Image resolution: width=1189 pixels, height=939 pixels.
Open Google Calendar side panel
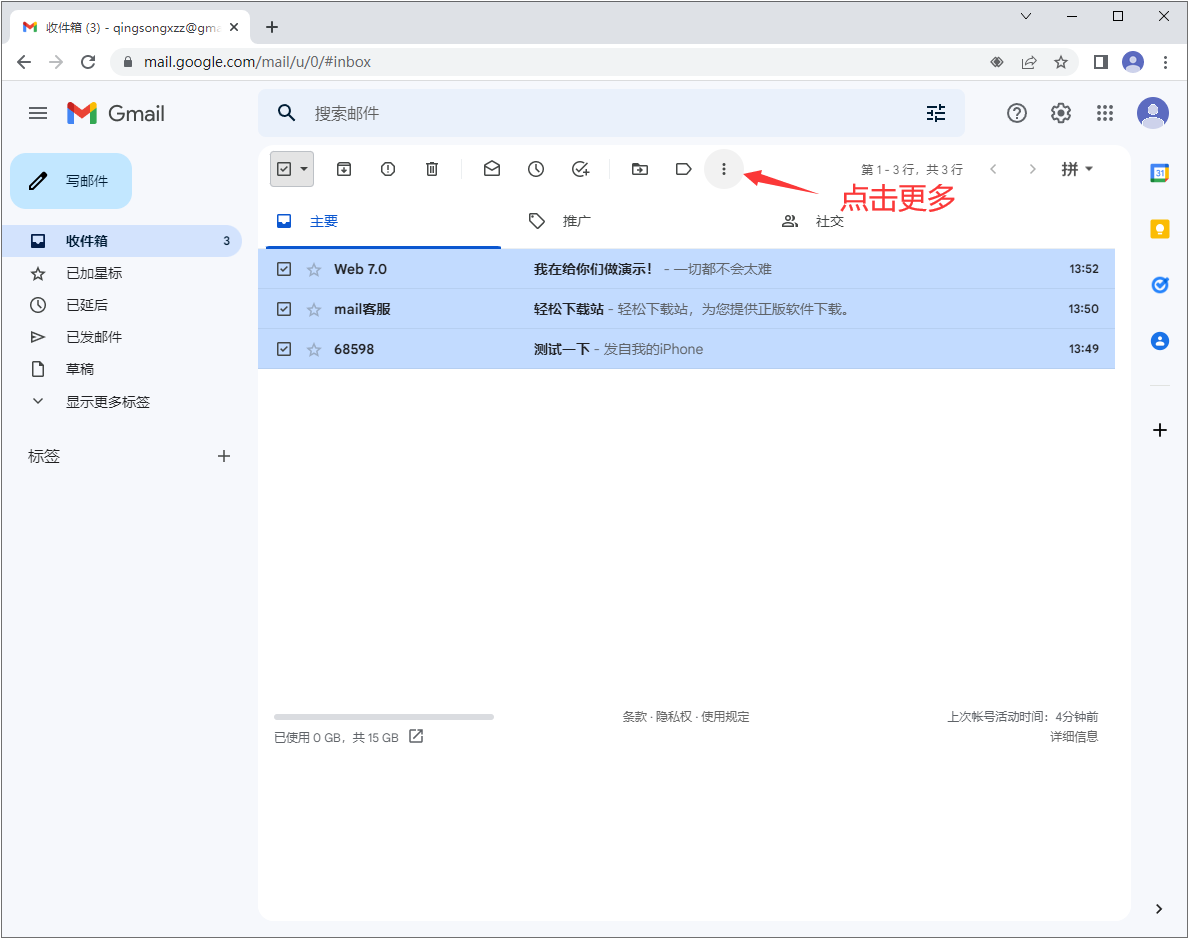pos(1159,173)
